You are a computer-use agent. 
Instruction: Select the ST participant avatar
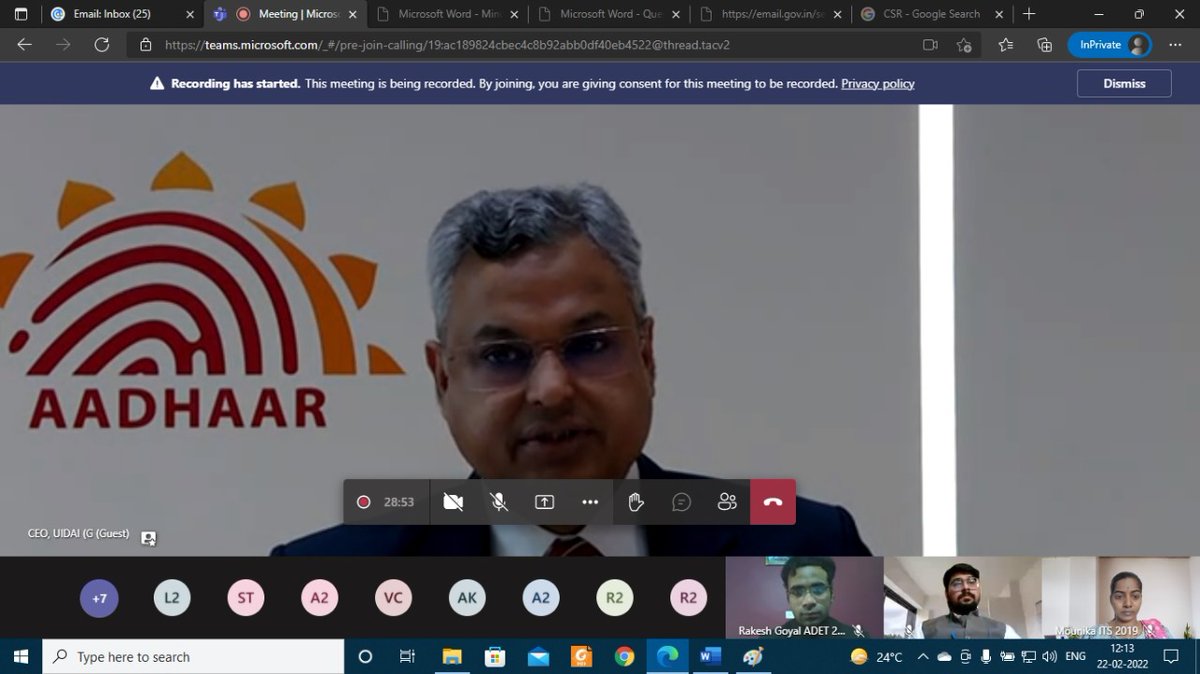click(x=246, y=598)
